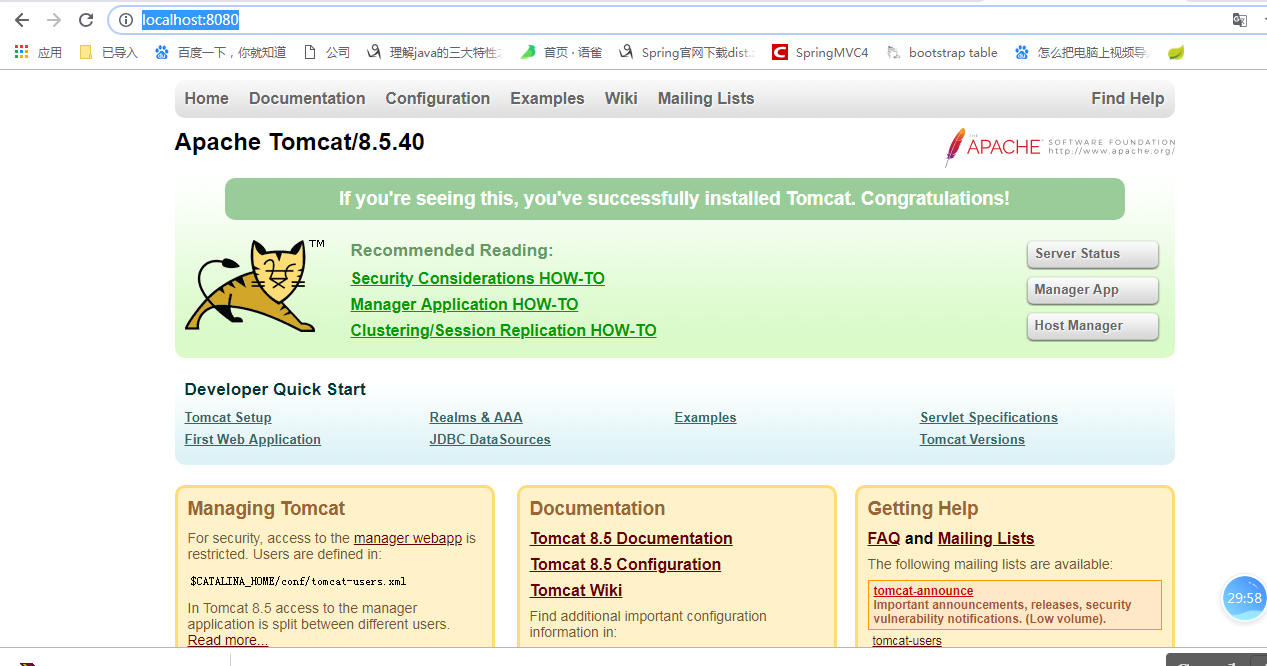Open the tomcat-users mailing list link
The image size is (1267, 666).
(907, 640)
